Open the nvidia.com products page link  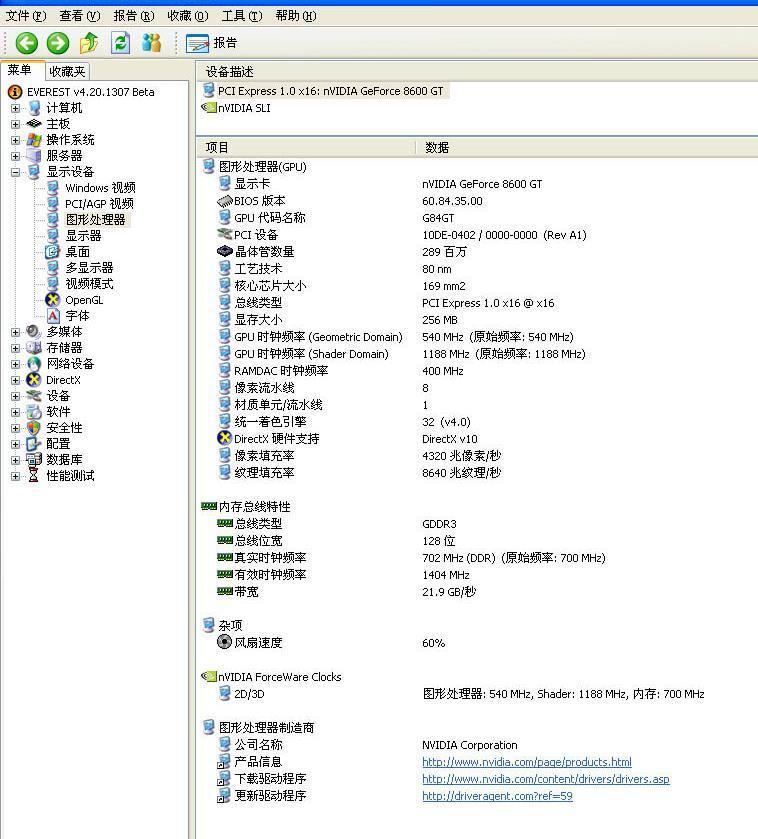point(526,762)
